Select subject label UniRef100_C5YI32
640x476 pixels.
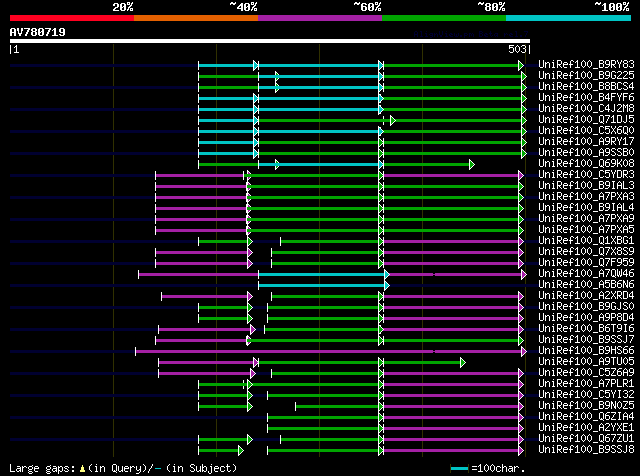tap(586, 395)
